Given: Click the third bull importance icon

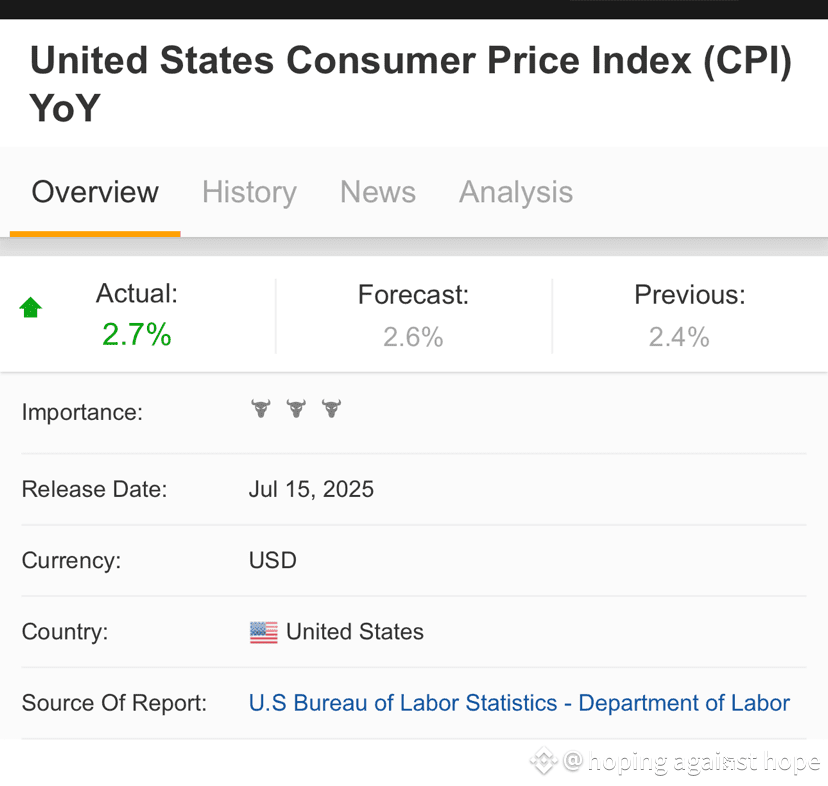Looking at the screenshot, I should (x=332, y=408).
